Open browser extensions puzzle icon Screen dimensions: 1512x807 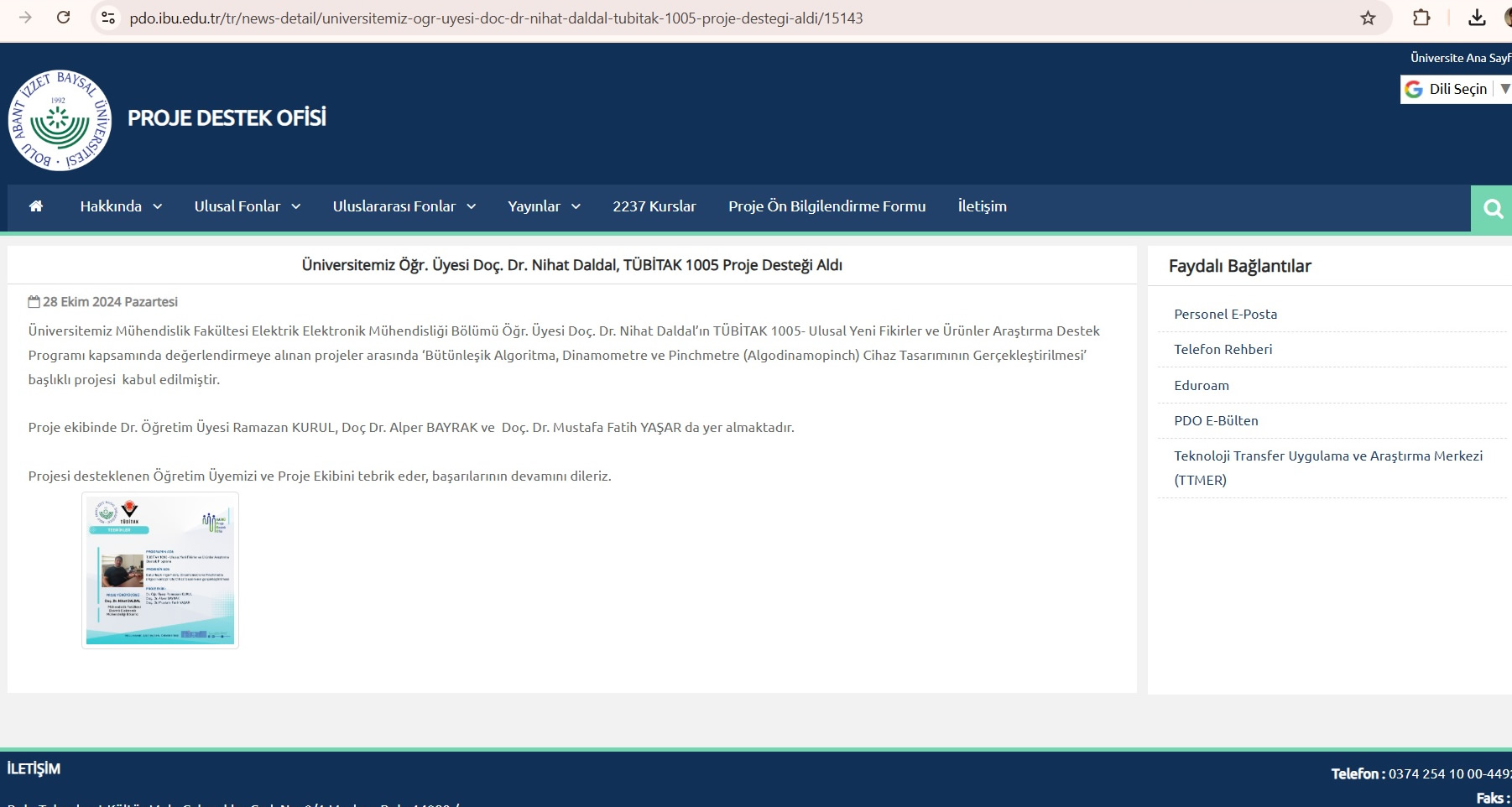(x=1421, y=18)
